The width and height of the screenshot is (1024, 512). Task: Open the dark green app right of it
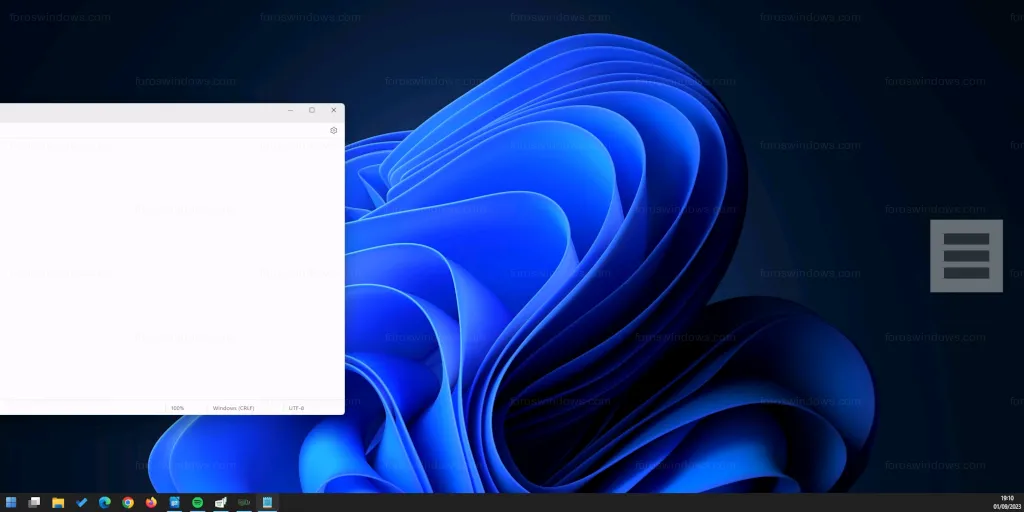click(x=244, y=502)
